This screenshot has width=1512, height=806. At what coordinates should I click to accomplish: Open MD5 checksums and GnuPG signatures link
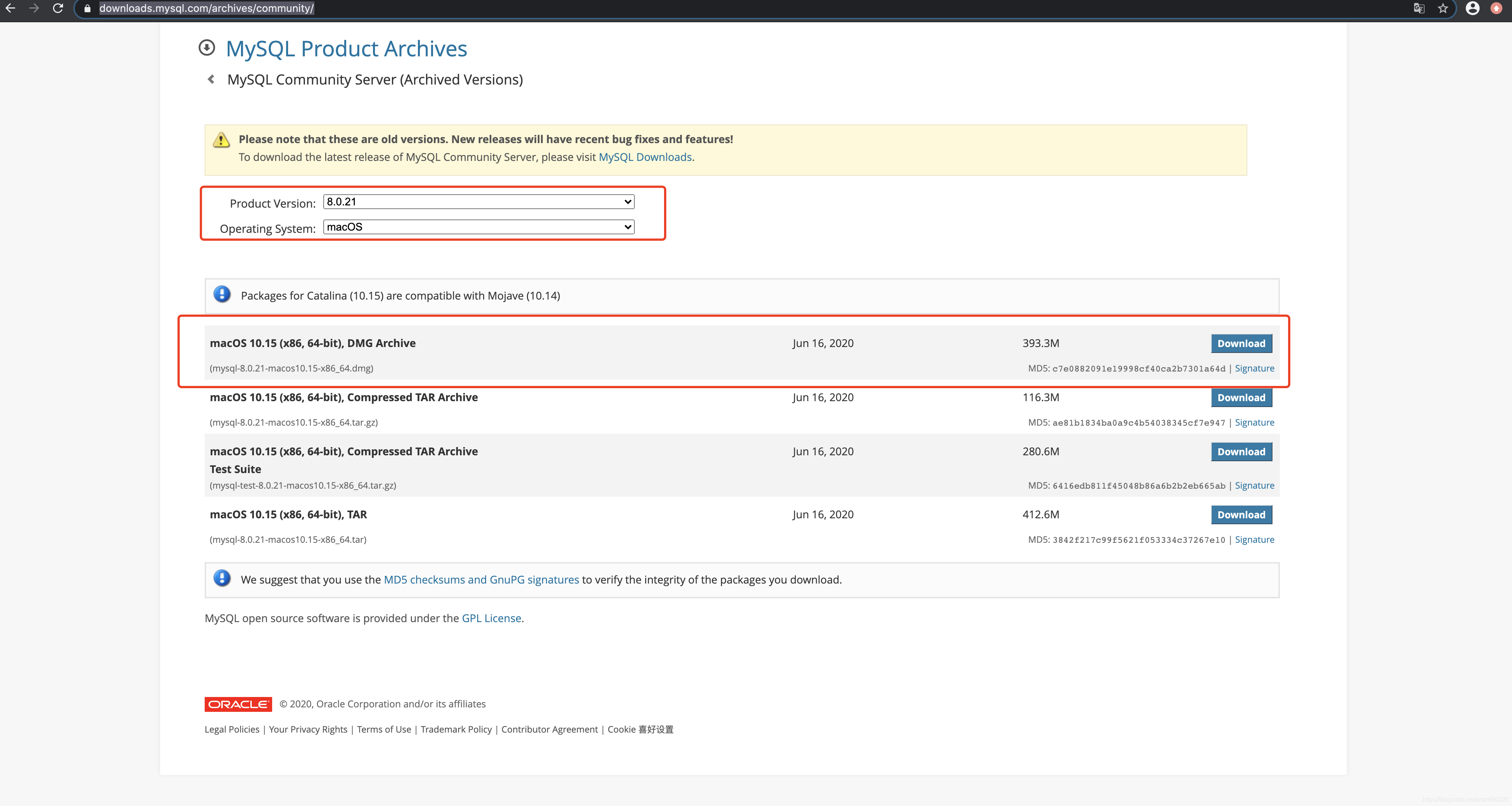point(481,580)
